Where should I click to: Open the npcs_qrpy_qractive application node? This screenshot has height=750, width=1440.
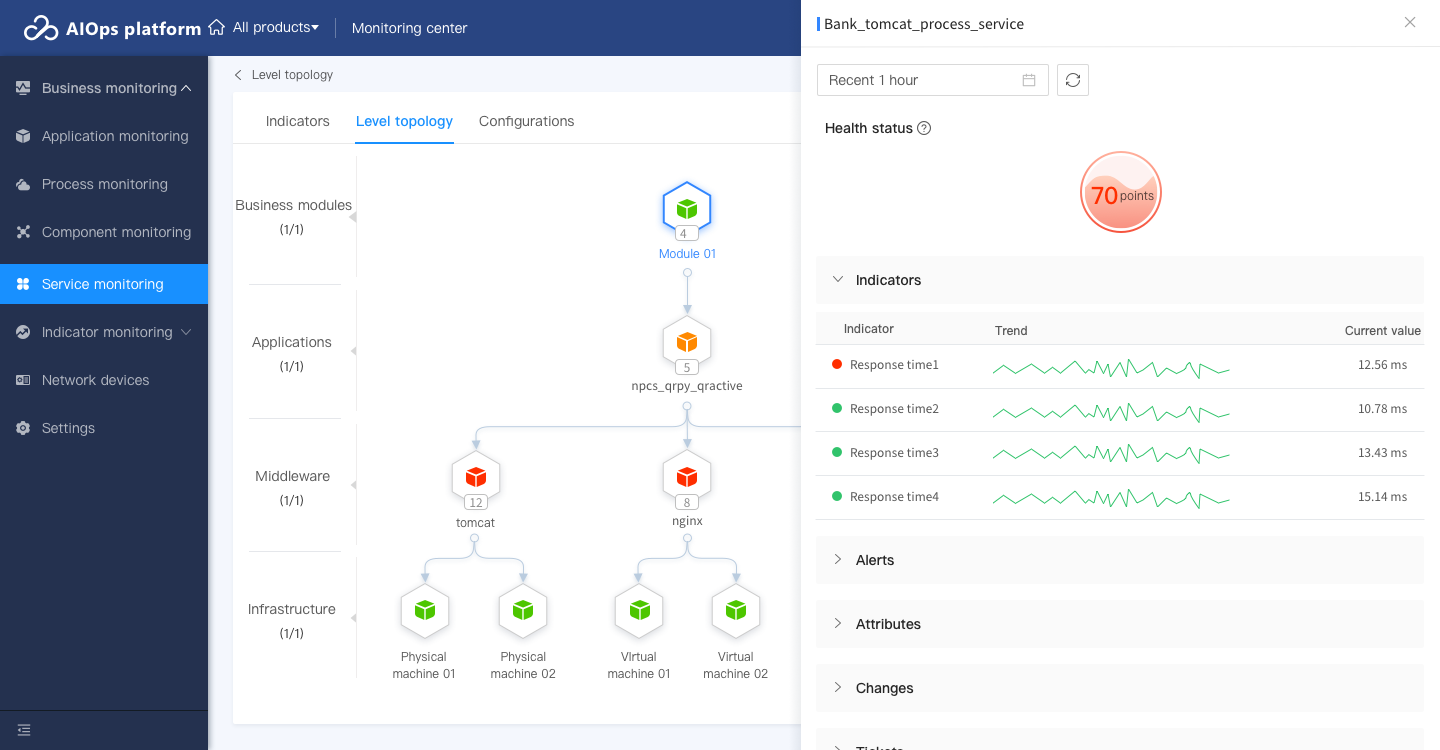(x=687, y=342)
